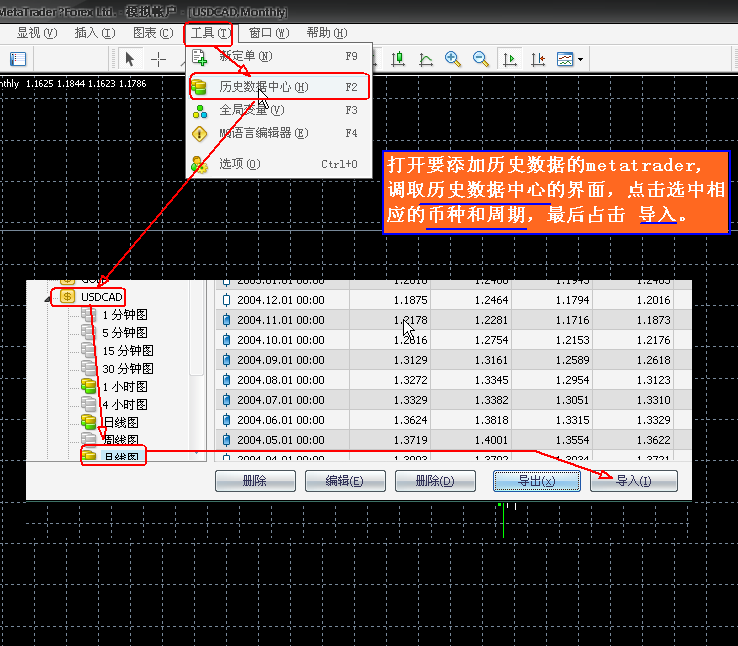Click the USDCAD dollar symbol icon
The image size is (738, 646).
(67, 297)
